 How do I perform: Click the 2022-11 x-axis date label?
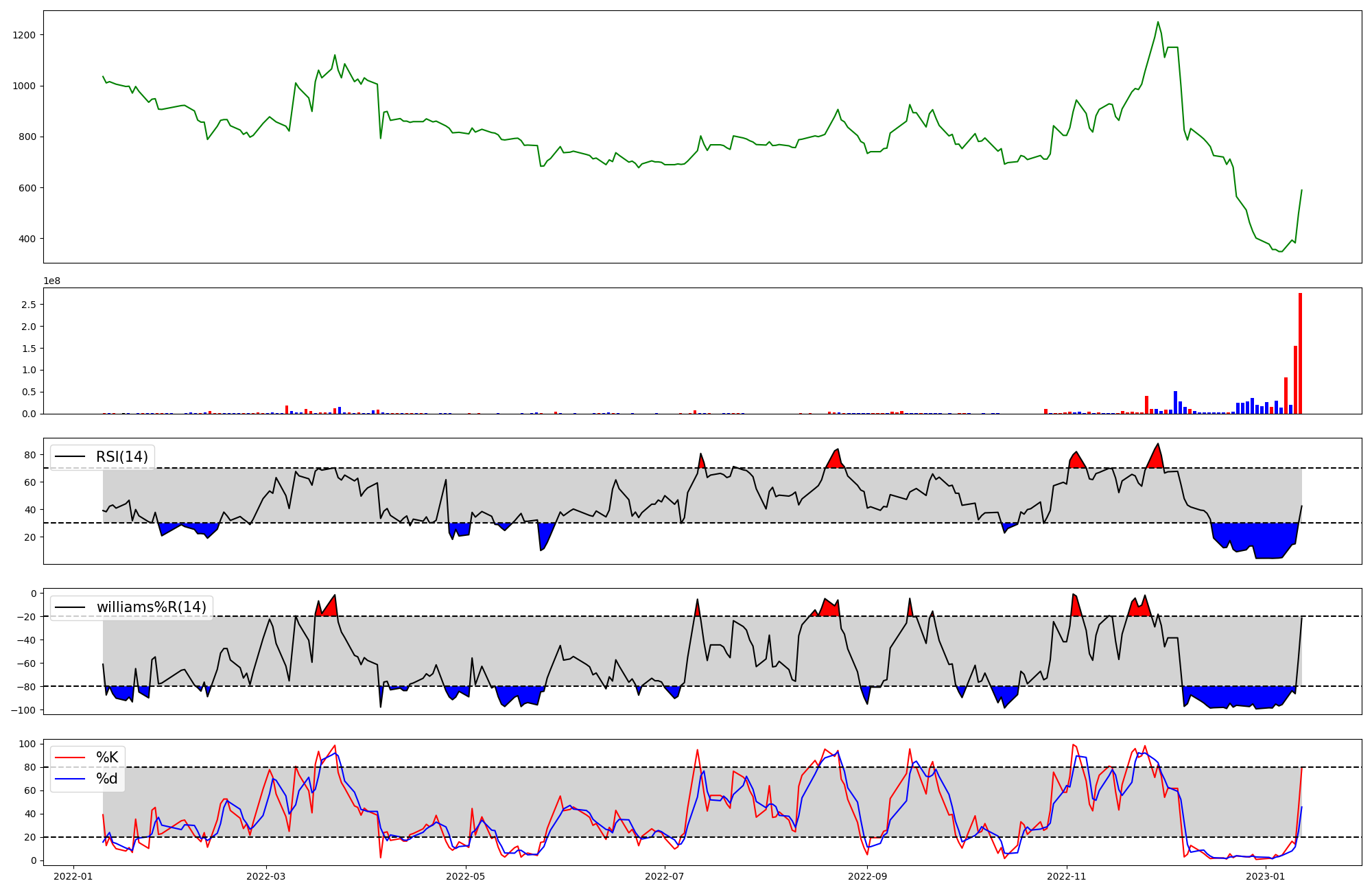[1067, 876]
